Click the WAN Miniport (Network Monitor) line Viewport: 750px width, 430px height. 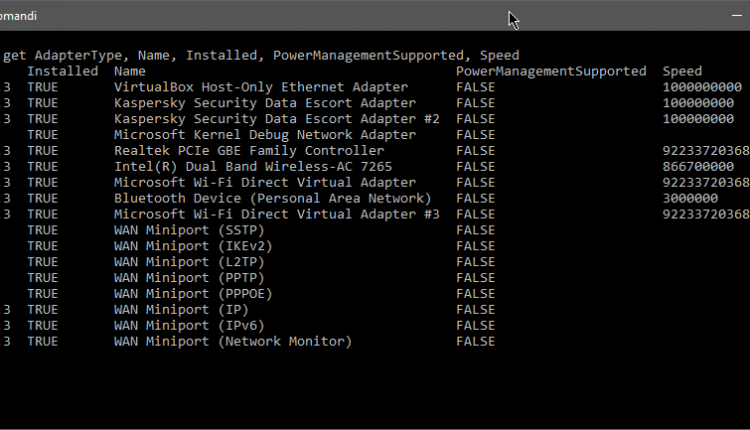coord(232,342)
